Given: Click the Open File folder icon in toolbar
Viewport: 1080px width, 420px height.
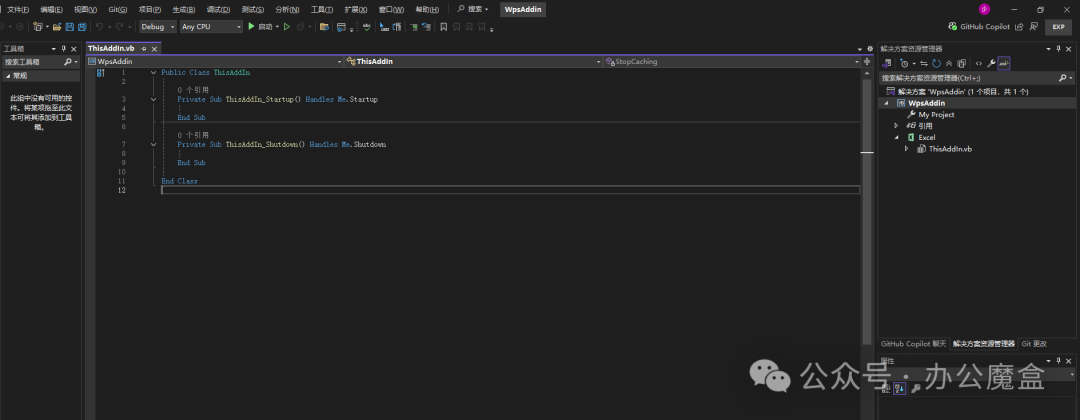Looking at the screenshot, I should coord(56,27).
